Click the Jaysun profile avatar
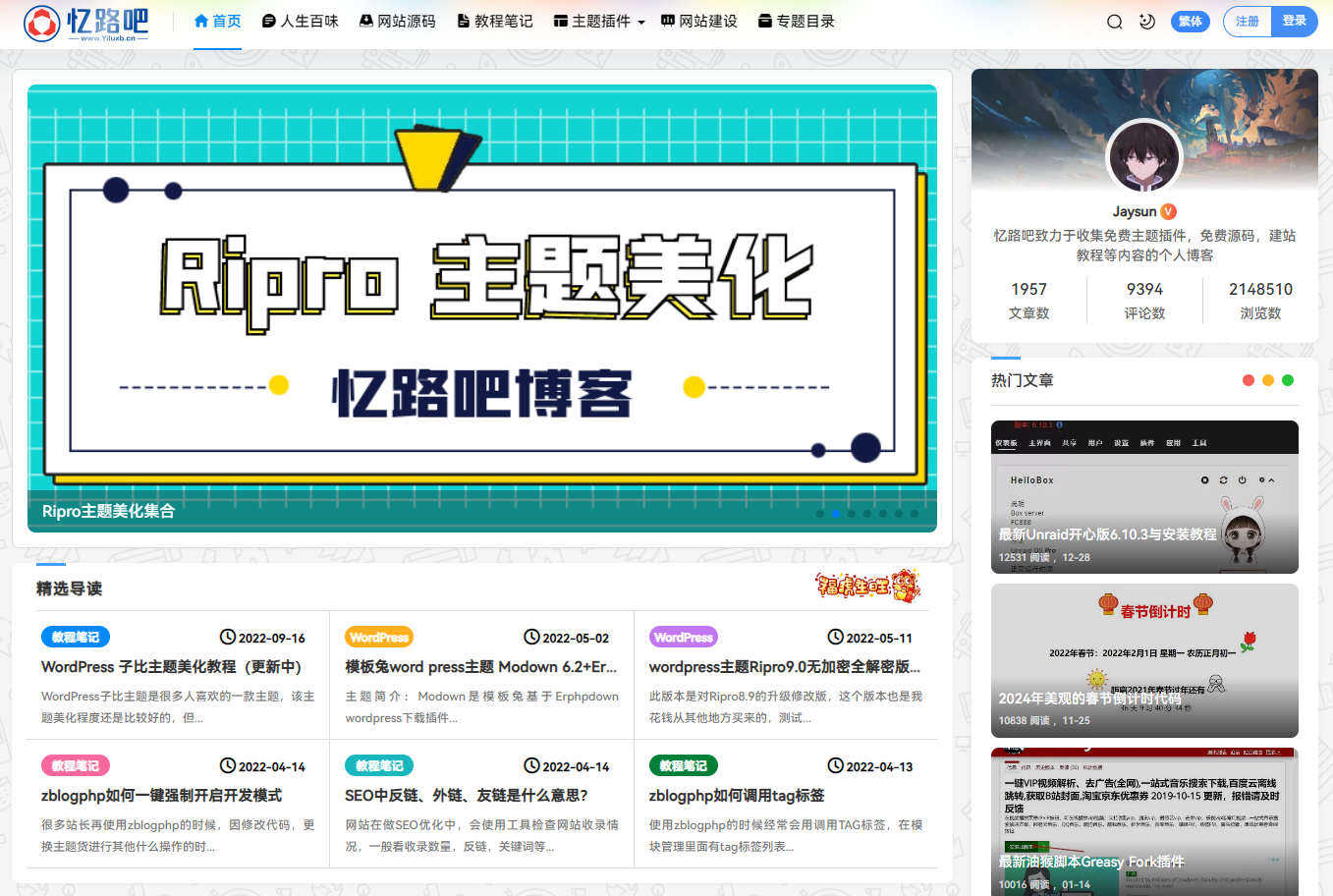 pos(1144,157)
